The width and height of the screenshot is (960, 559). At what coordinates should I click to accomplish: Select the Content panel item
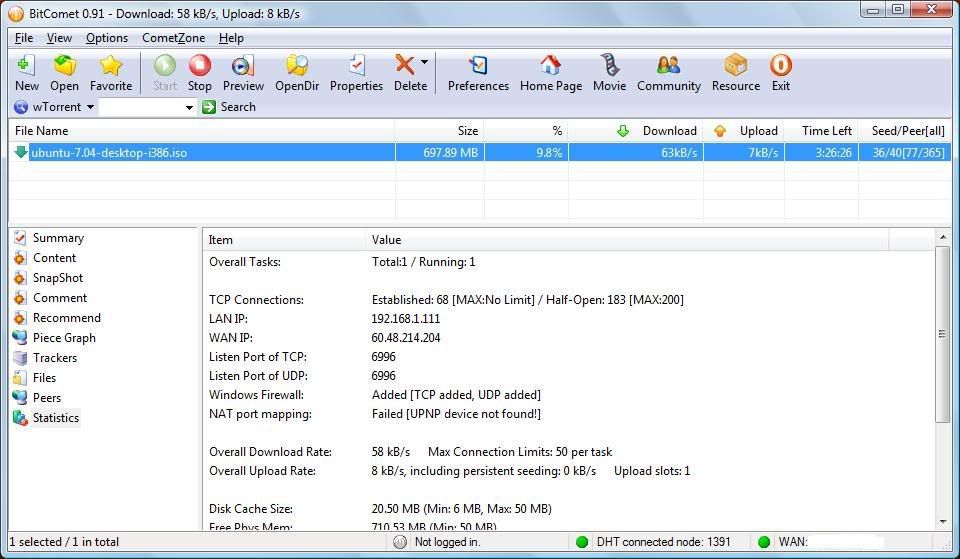(45, 258)
